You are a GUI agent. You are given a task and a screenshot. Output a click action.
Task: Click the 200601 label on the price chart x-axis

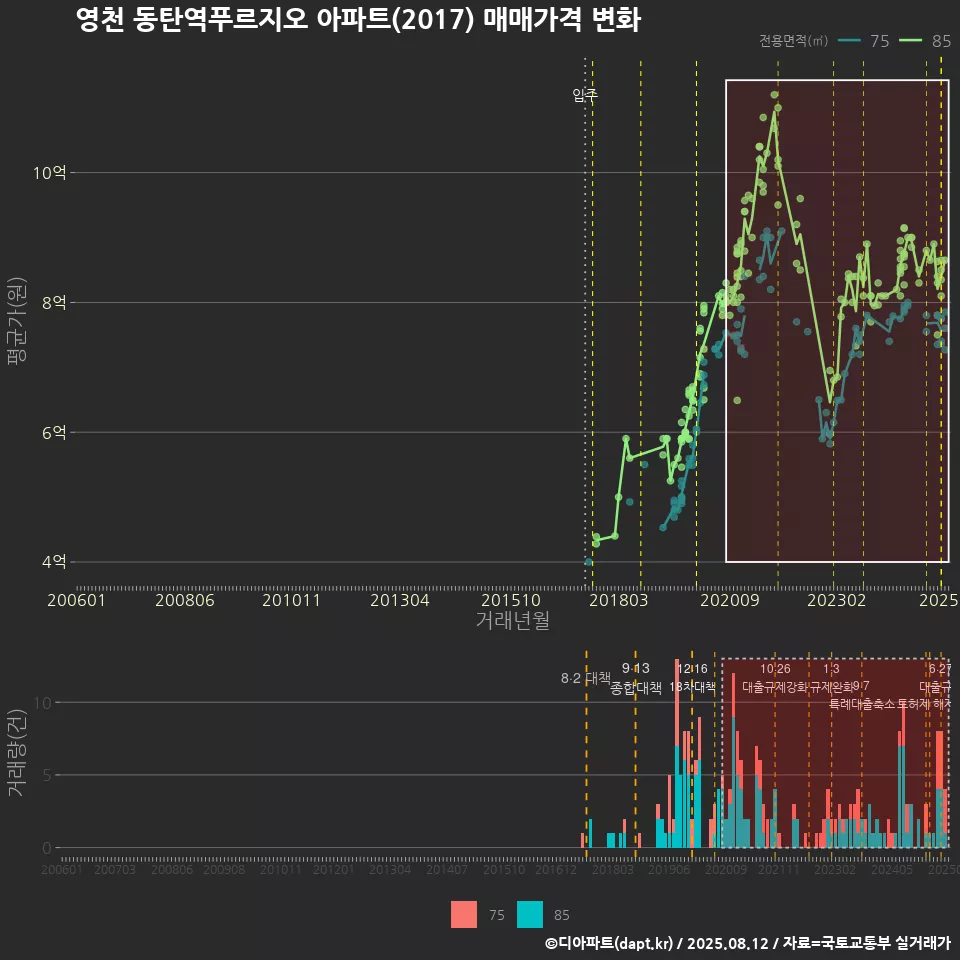pyautogui.click(x=77, y=600)
